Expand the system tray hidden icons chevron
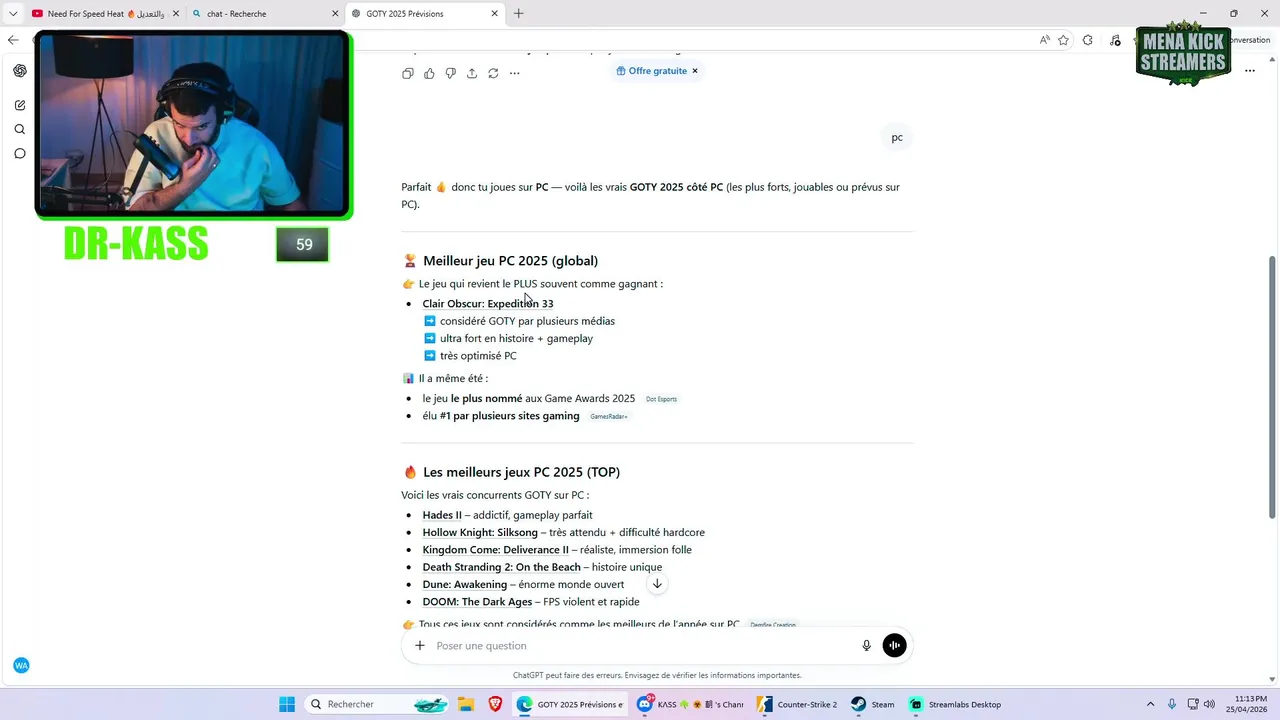Image resolution: width=1280 pixels, height=720 pixels. (x=1150, y=704)
